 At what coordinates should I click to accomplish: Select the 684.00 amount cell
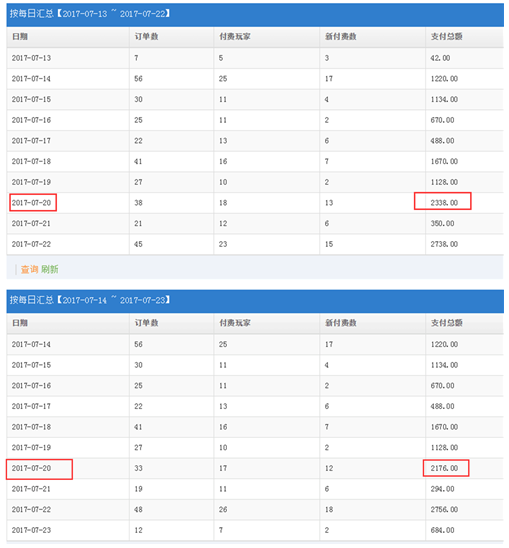tap(443, 530)
